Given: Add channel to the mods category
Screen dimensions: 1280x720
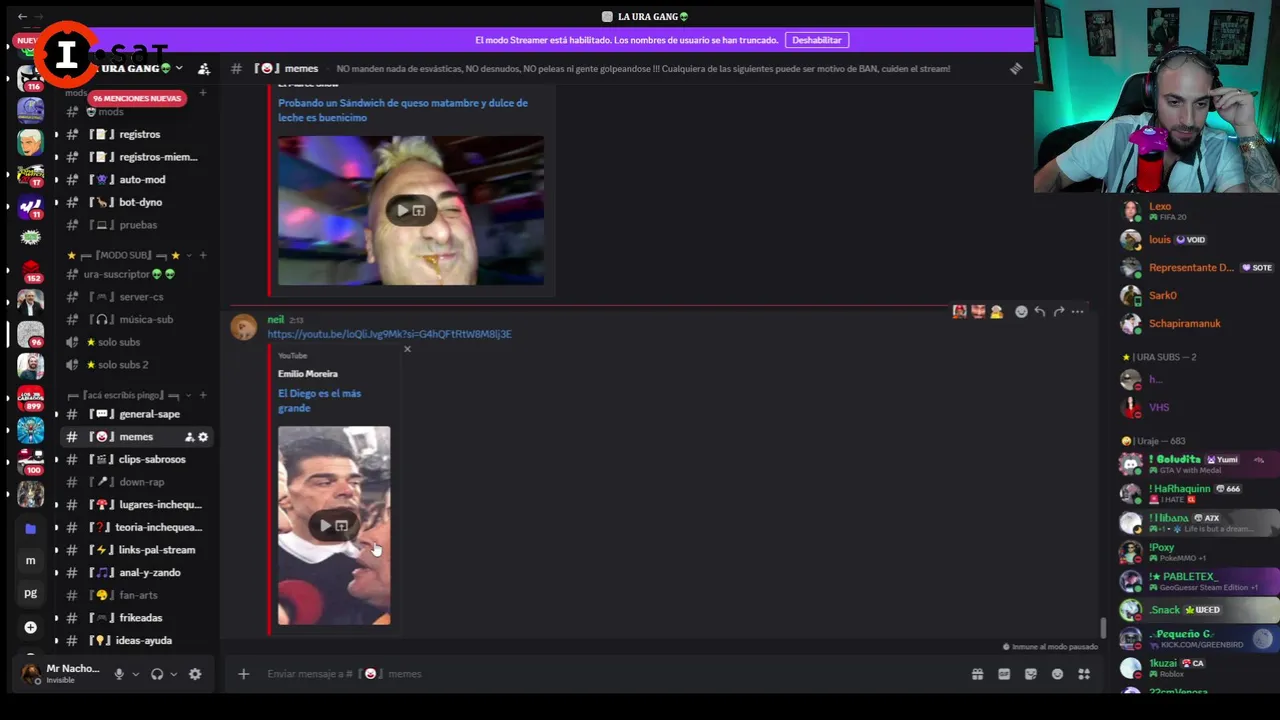Looking at the screenshot, I should pyautogui.click(x=203, y=93).
